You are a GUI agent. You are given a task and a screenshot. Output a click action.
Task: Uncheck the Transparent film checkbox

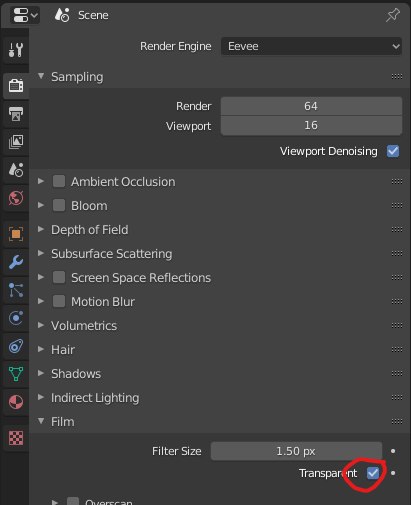(373, 473)
